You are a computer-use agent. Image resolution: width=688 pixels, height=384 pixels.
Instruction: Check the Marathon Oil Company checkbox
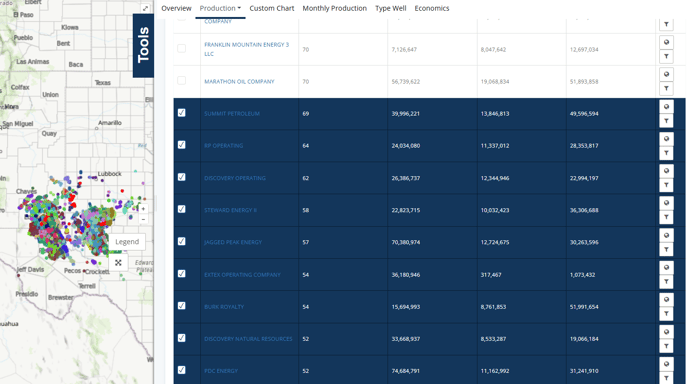point(182,81)
